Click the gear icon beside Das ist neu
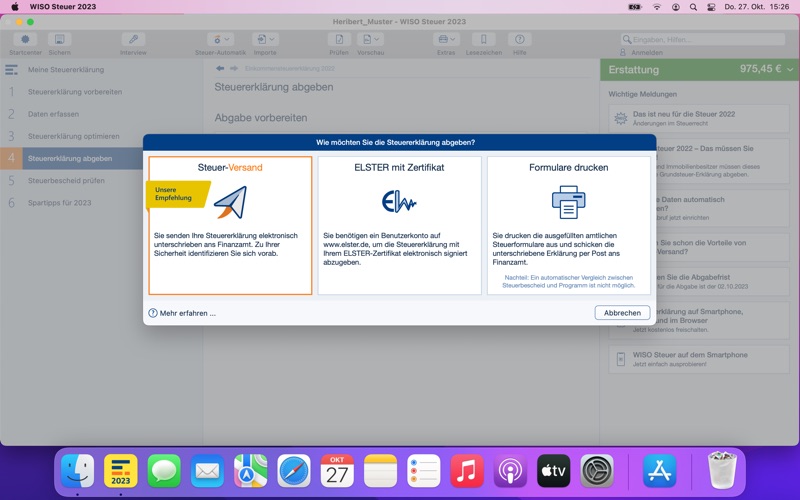The width and height of the screenshot is (800, 500). (620, 118)
